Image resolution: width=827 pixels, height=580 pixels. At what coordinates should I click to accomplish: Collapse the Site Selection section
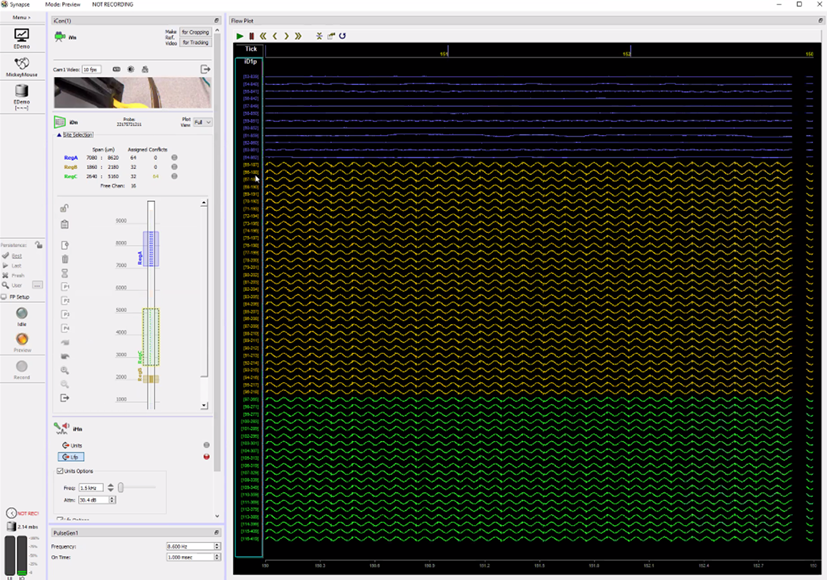57,134
